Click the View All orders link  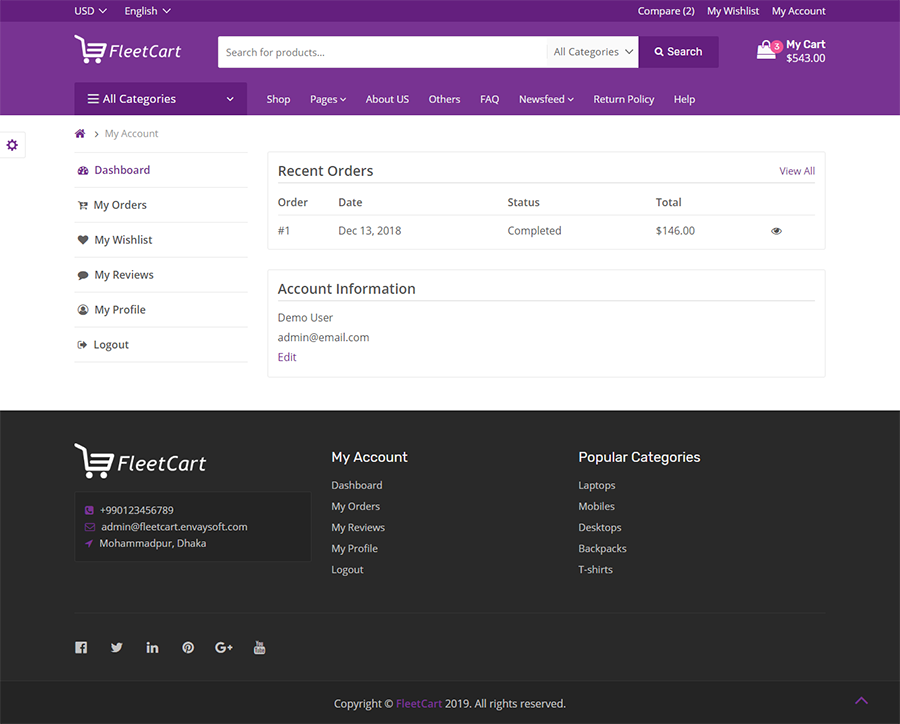coord(796,171)
